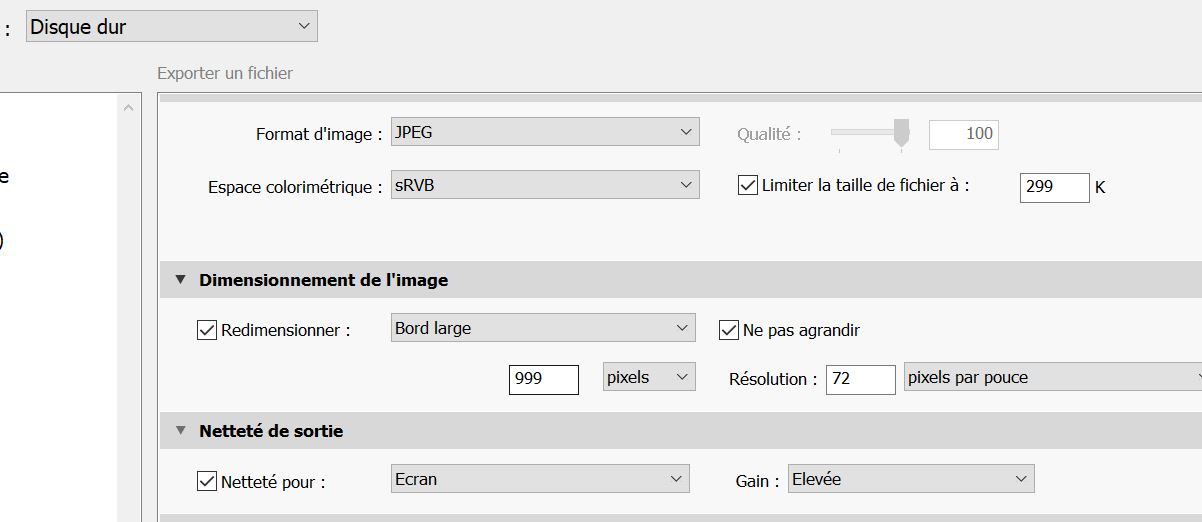1202x522 pixels.
Task: Click the dimension field showing 999
Action: (543, 379)
